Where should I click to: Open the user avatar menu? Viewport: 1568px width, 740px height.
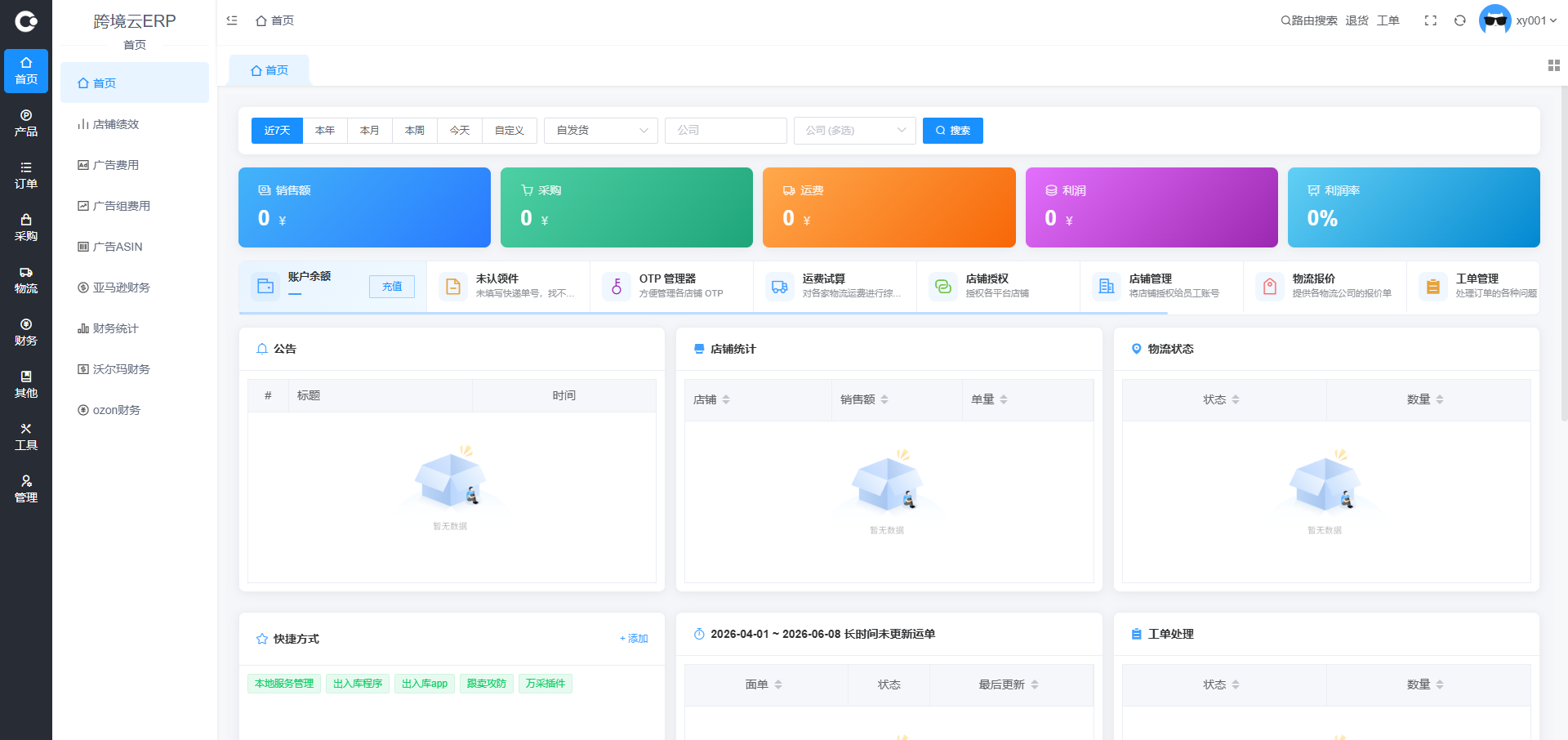(x=1495, y=20)
